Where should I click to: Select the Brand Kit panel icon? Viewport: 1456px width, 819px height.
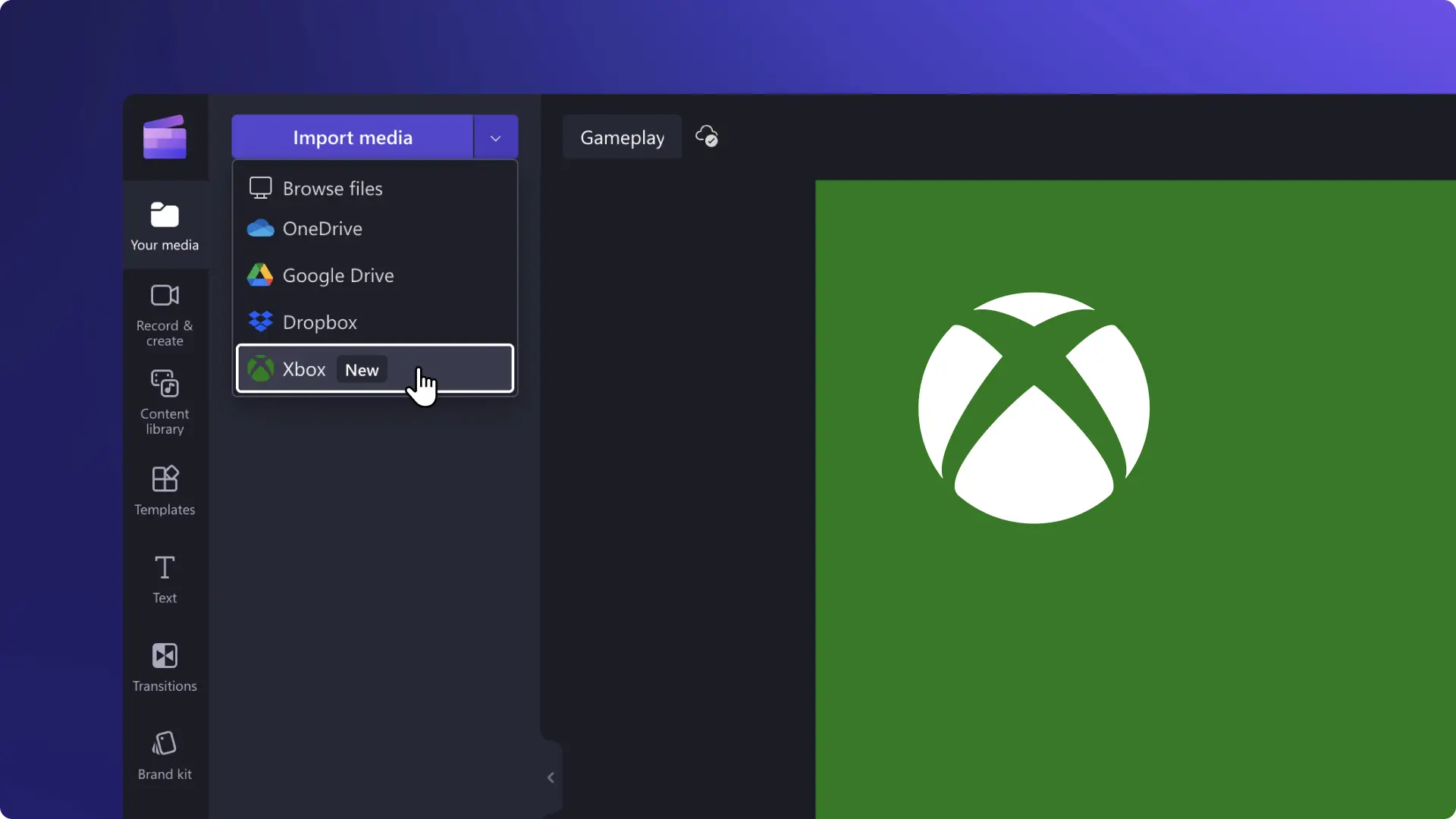(164, 755)
